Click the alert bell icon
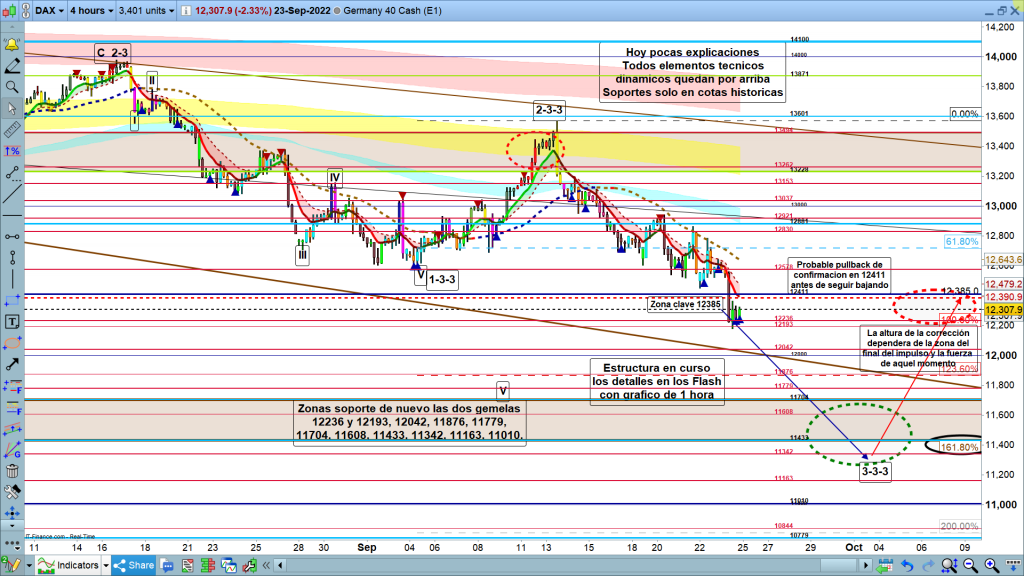 coord(12,45)
